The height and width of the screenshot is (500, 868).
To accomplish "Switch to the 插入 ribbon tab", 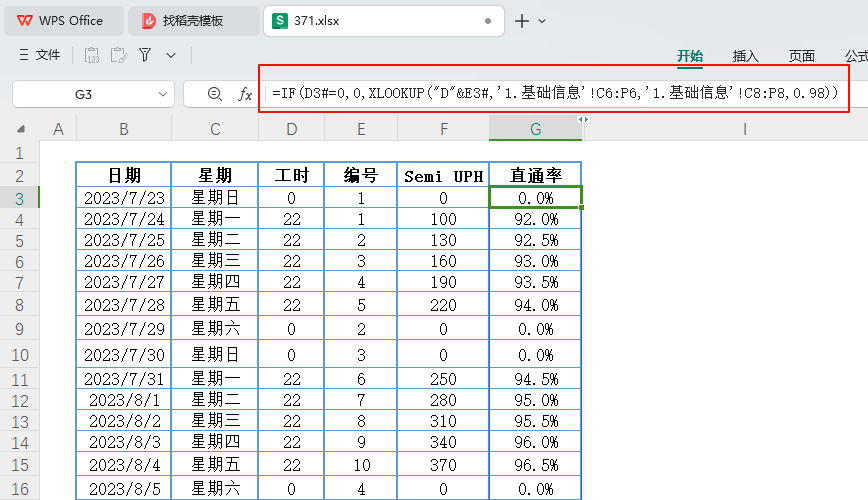I will 745,56.
